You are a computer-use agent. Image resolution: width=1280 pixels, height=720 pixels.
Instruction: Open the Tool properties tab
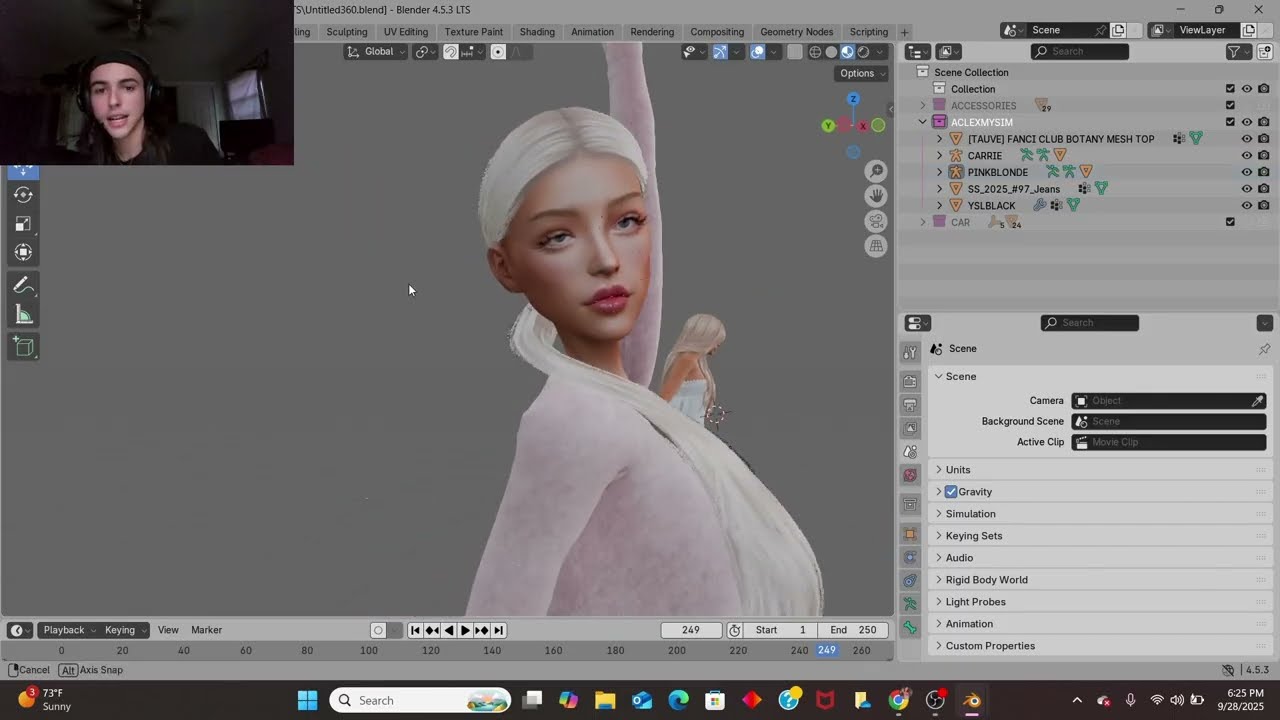coord(910,352)
